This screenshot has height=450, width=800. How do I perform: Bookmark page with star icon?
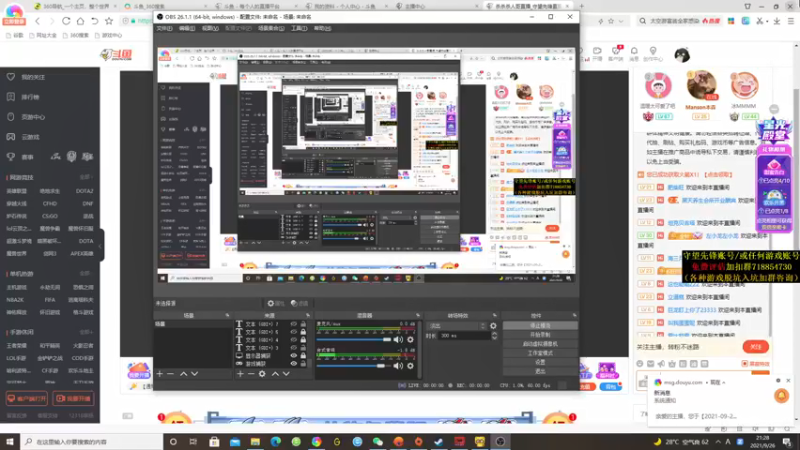coord(109,21)
